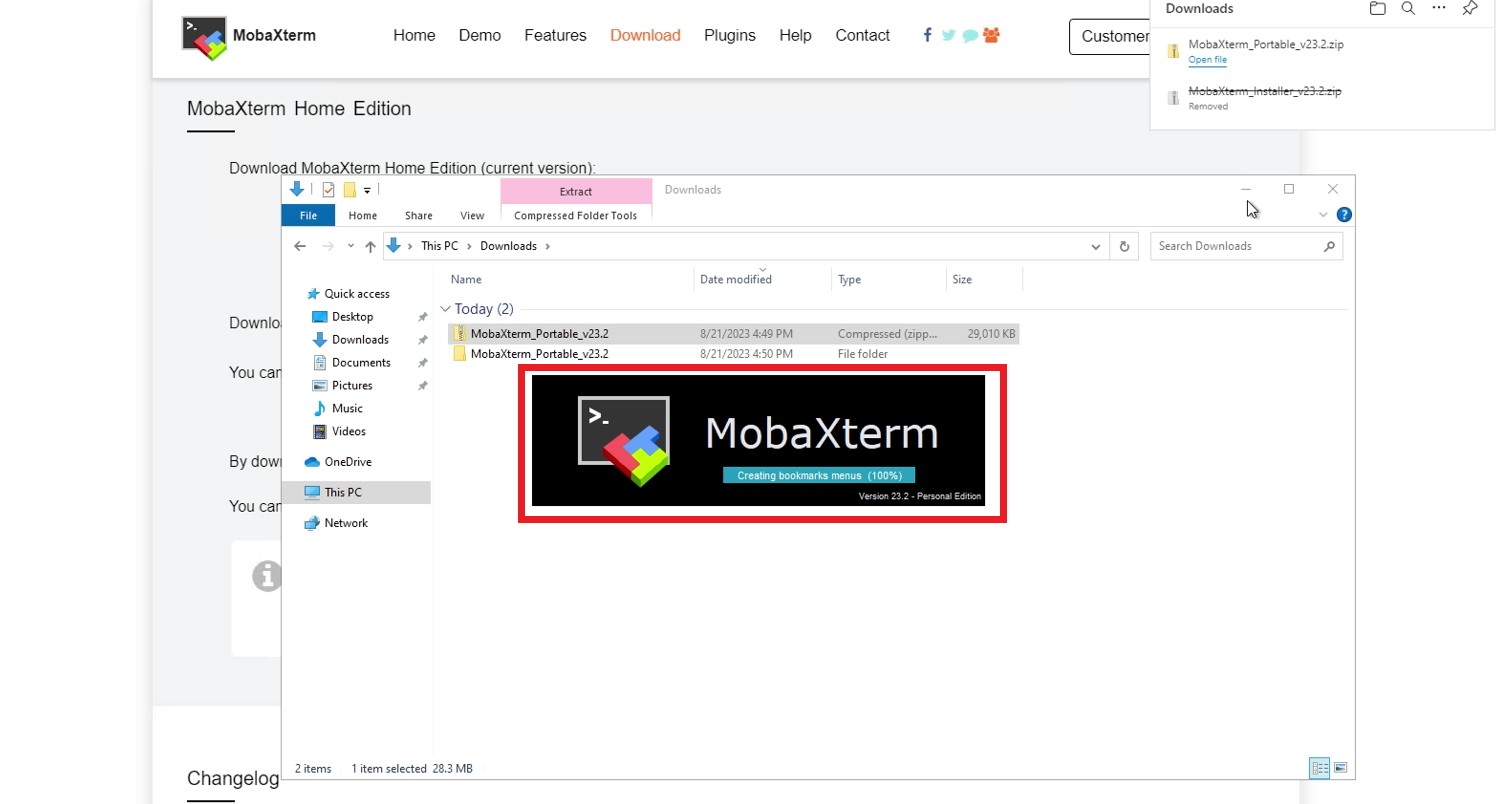Open Explorer Help question mark icon
The width and height of the screenshot is (1498, 804).
point(1344,215)
